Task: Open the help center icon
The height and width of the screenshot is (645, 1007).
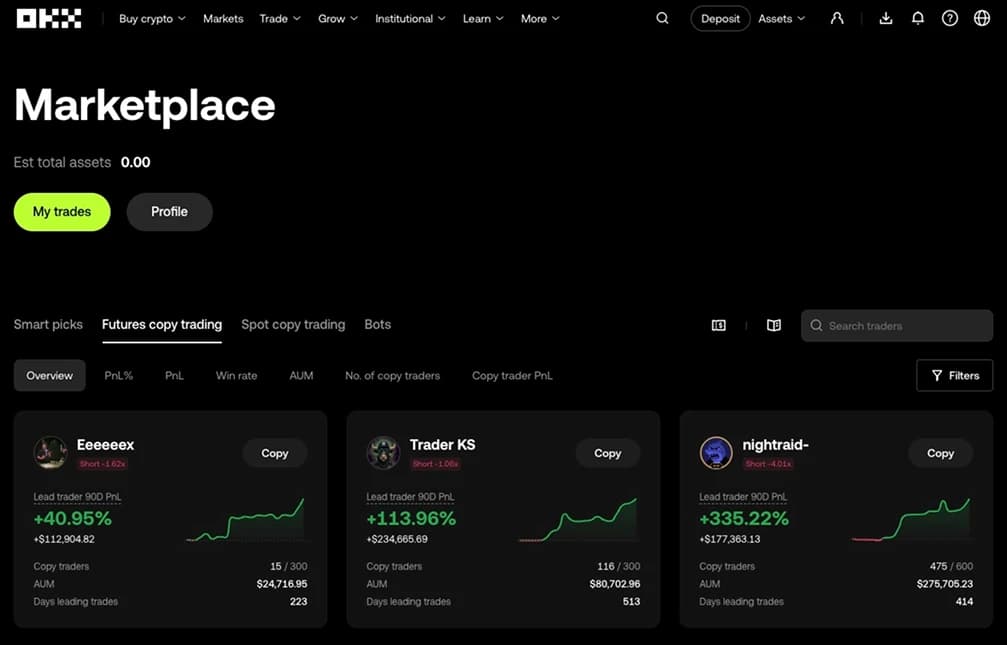Action: click(x=950, y=18)
